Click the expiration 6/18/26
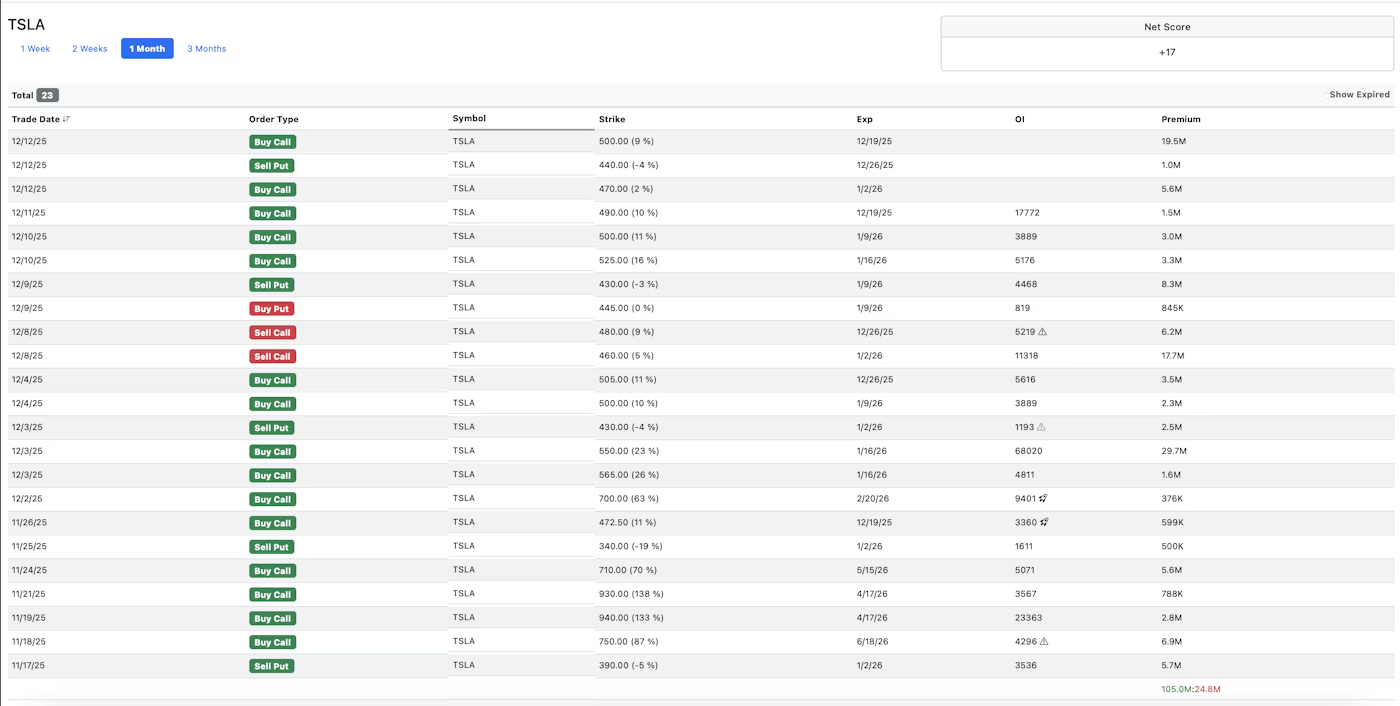1400x706 pixels. 873,642
